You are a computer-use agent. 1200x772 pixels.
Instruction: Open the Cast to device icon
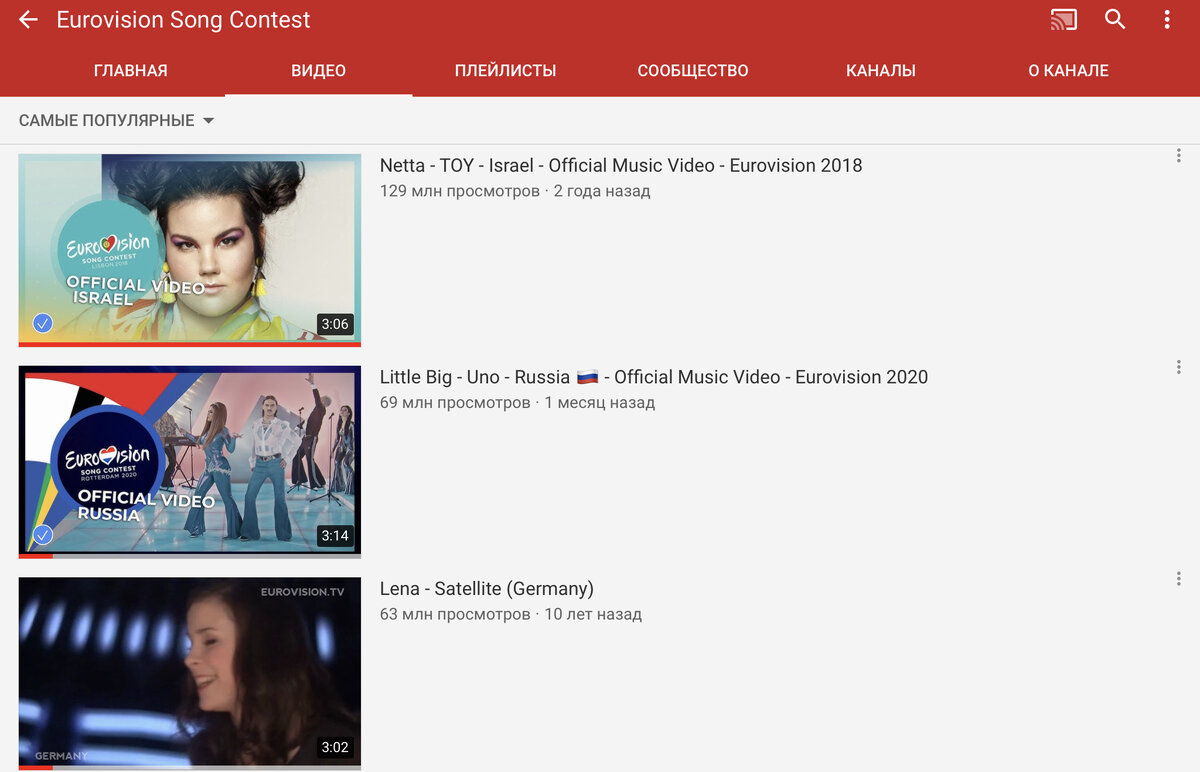[1064, 19]
